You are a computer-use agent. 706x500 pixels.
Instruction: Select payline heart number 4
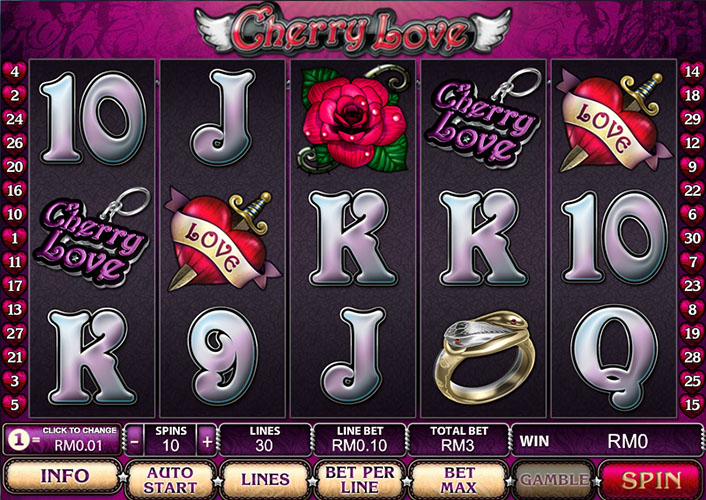[14, 71]
